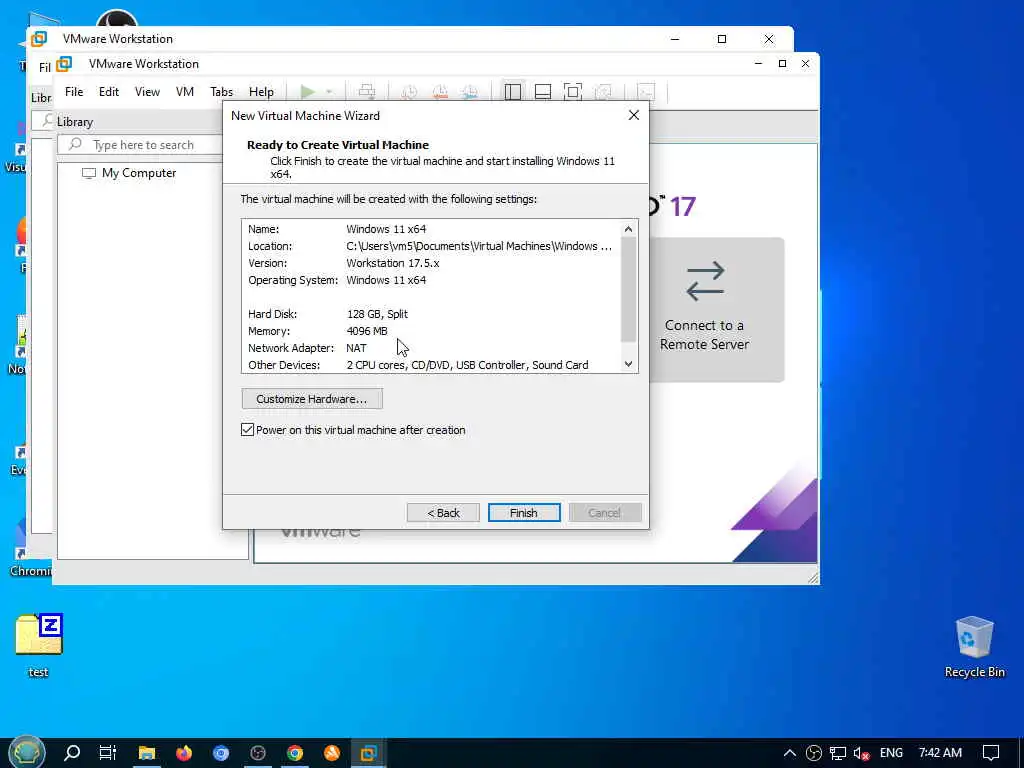Open Firefox from the taskbar
Image resolution: width=1024 pixels, height=768 pixels.
tap(184, 753)
